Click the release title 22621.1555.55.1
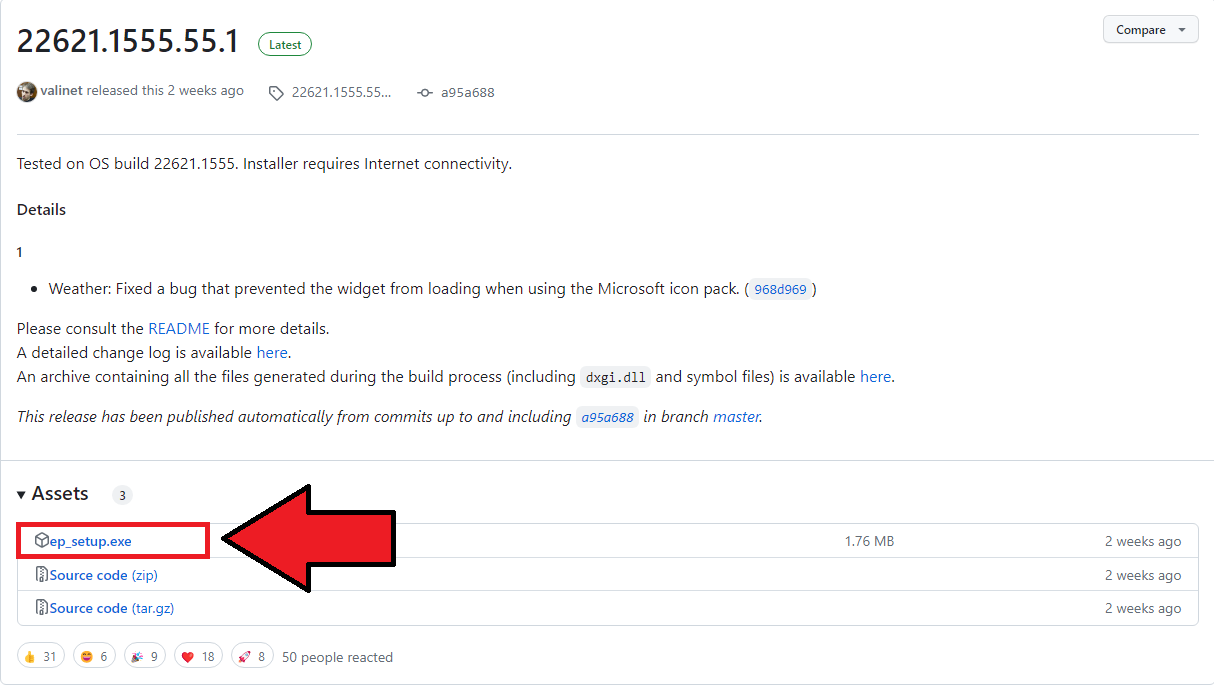The image size is (1214, 685). pyautogui.click(x=128, y=41)
